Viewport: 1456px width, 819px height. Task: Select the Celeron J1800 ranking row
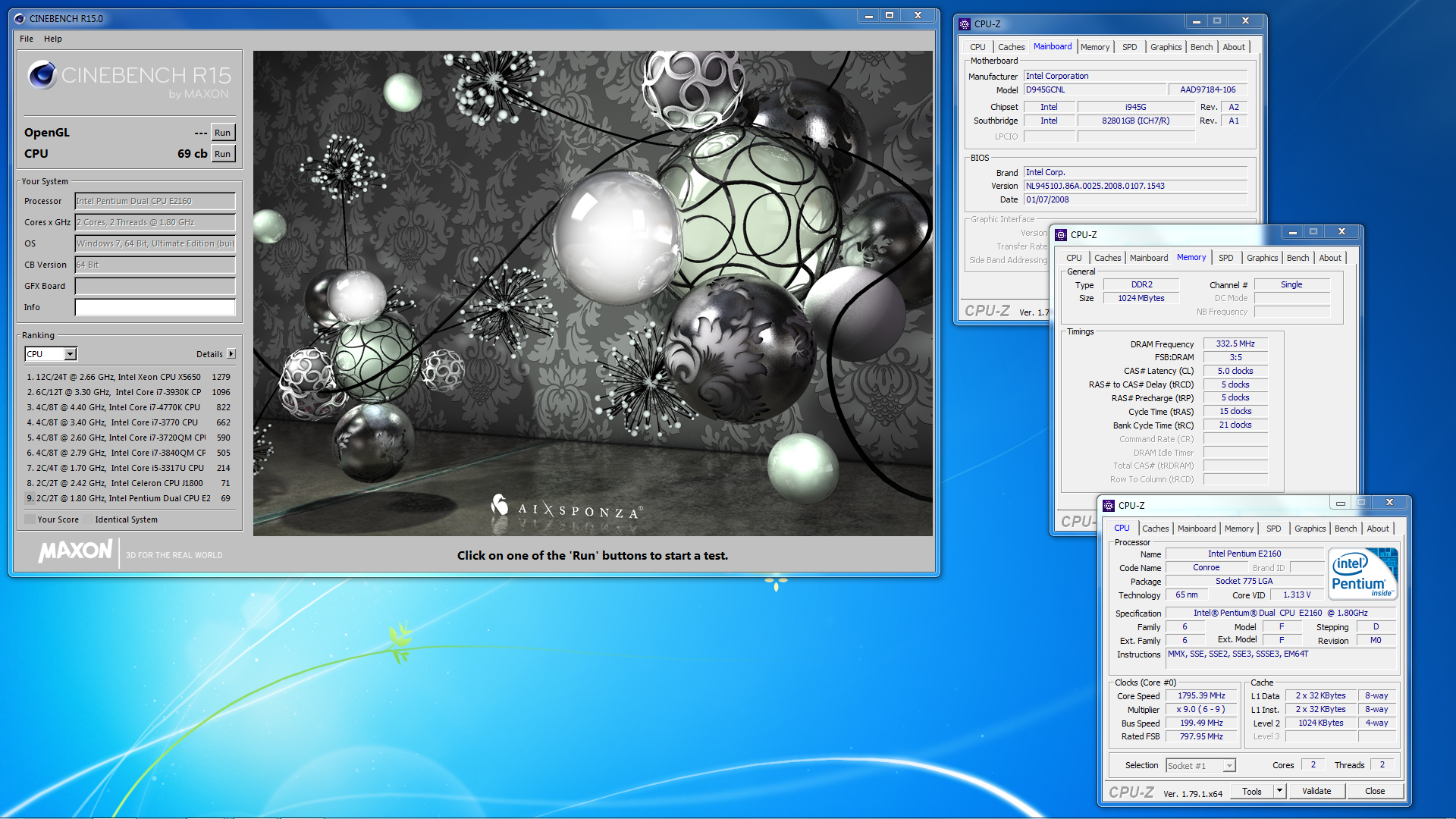(x=129, y=483)
